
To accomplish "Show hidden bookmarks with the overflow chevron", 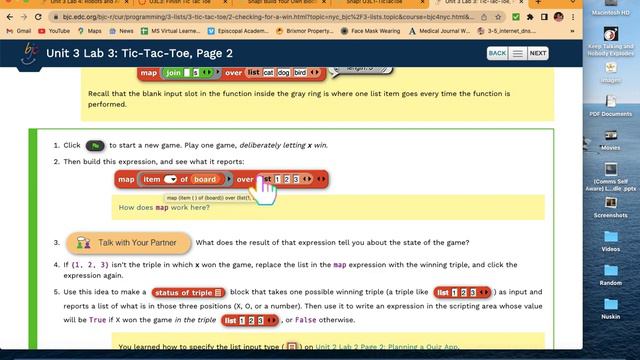I will pyautogui.click(x=572, y=31).
